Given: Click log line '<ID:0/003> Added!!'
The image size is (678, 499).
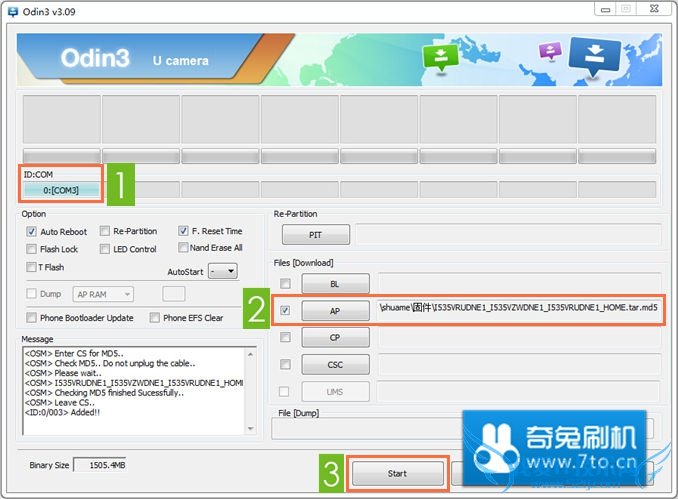Looking at the screenshot, I should click(x=62, y=412).
